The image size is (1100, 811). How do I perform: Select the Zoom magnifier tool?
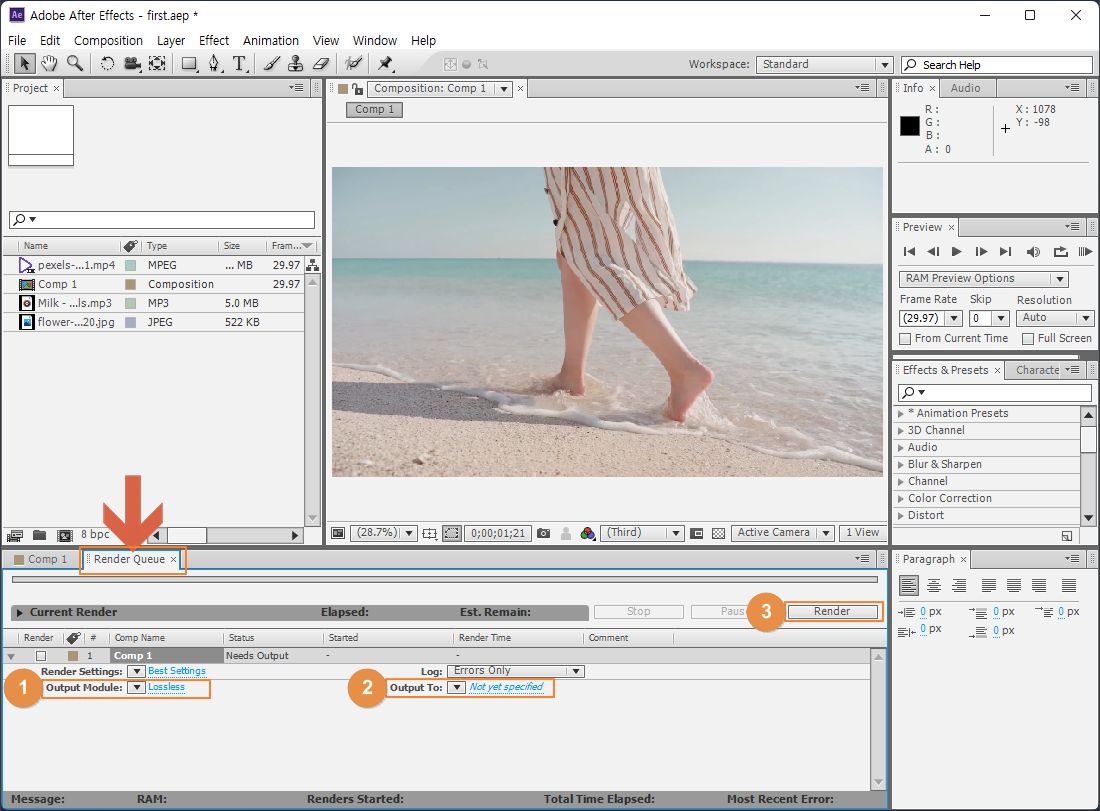tap(75, 64)
